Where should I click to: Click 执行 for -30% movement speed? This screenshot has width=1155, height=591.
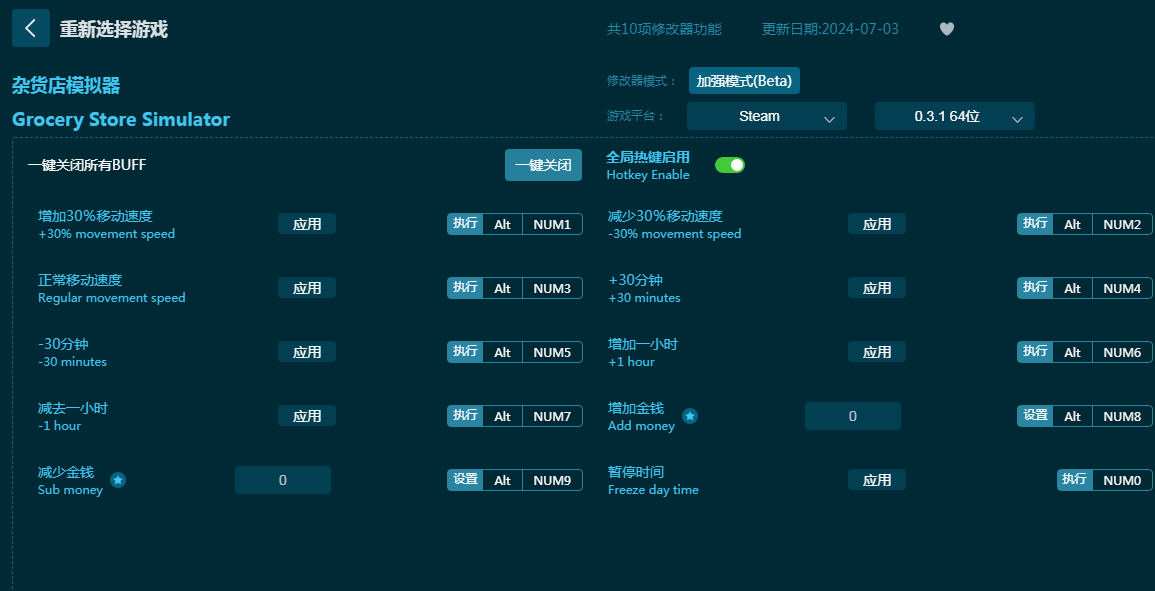pyautogui.click(x=1035, y=224)
